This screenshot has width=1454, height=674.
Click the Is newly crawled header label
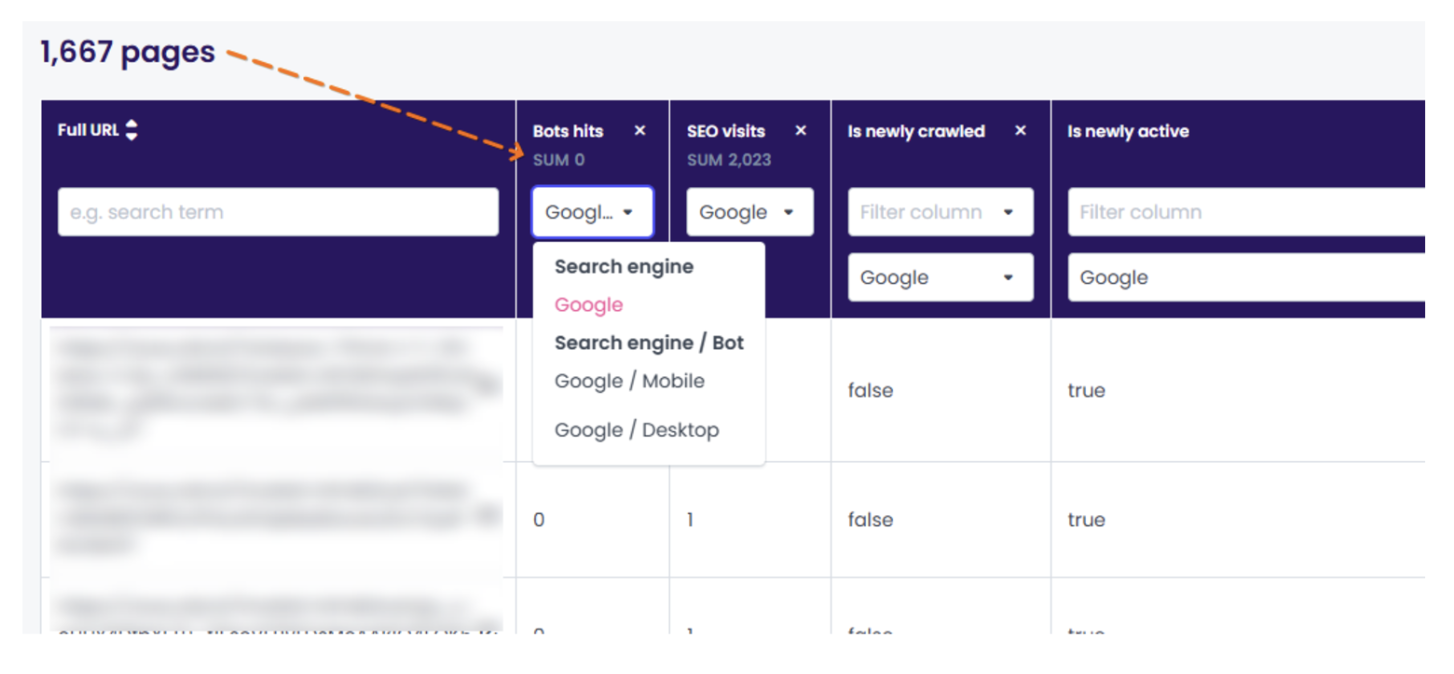pyautogui.click(x=916, y=131)
